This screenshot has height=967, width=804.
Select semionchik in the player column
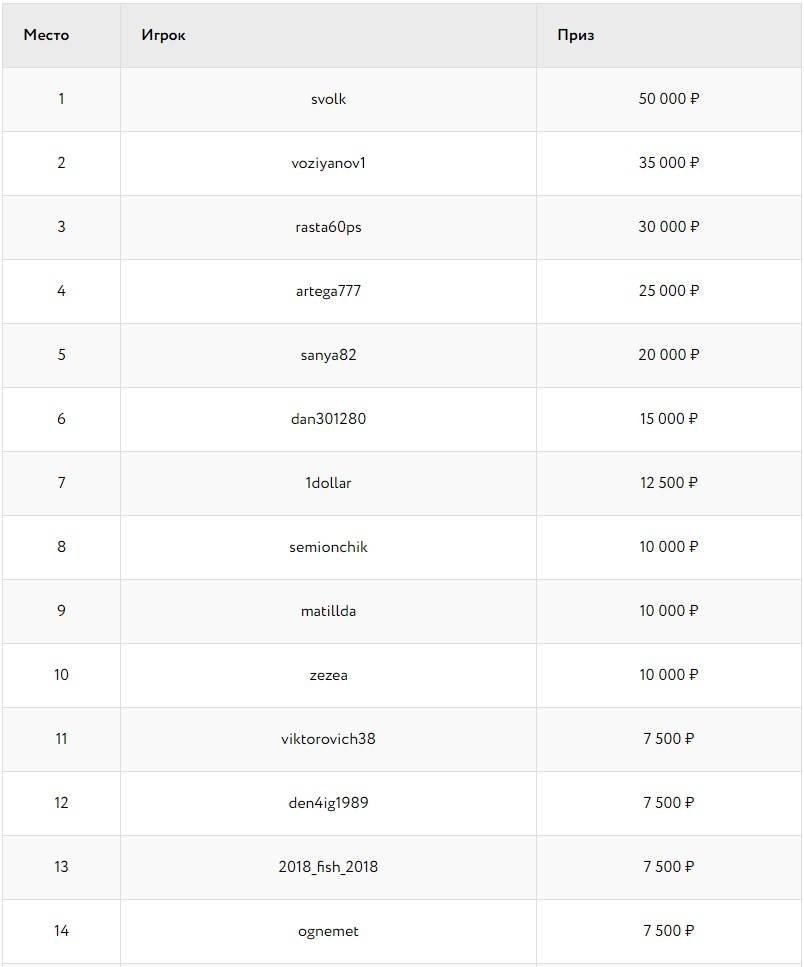tap(328, 547)
